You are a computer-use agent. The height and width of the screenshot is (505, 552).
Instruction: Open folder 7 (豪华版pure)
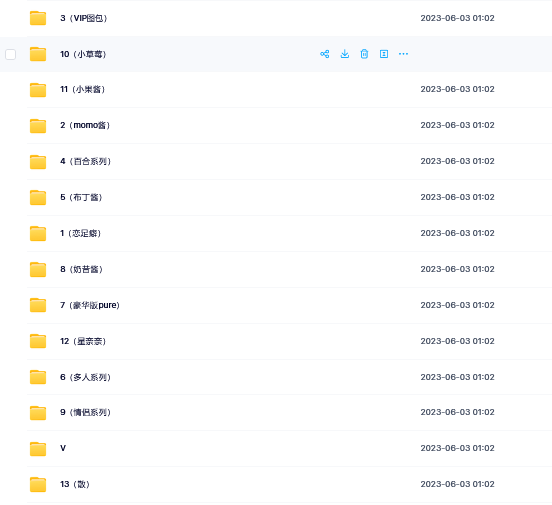(x=90, y=305)
